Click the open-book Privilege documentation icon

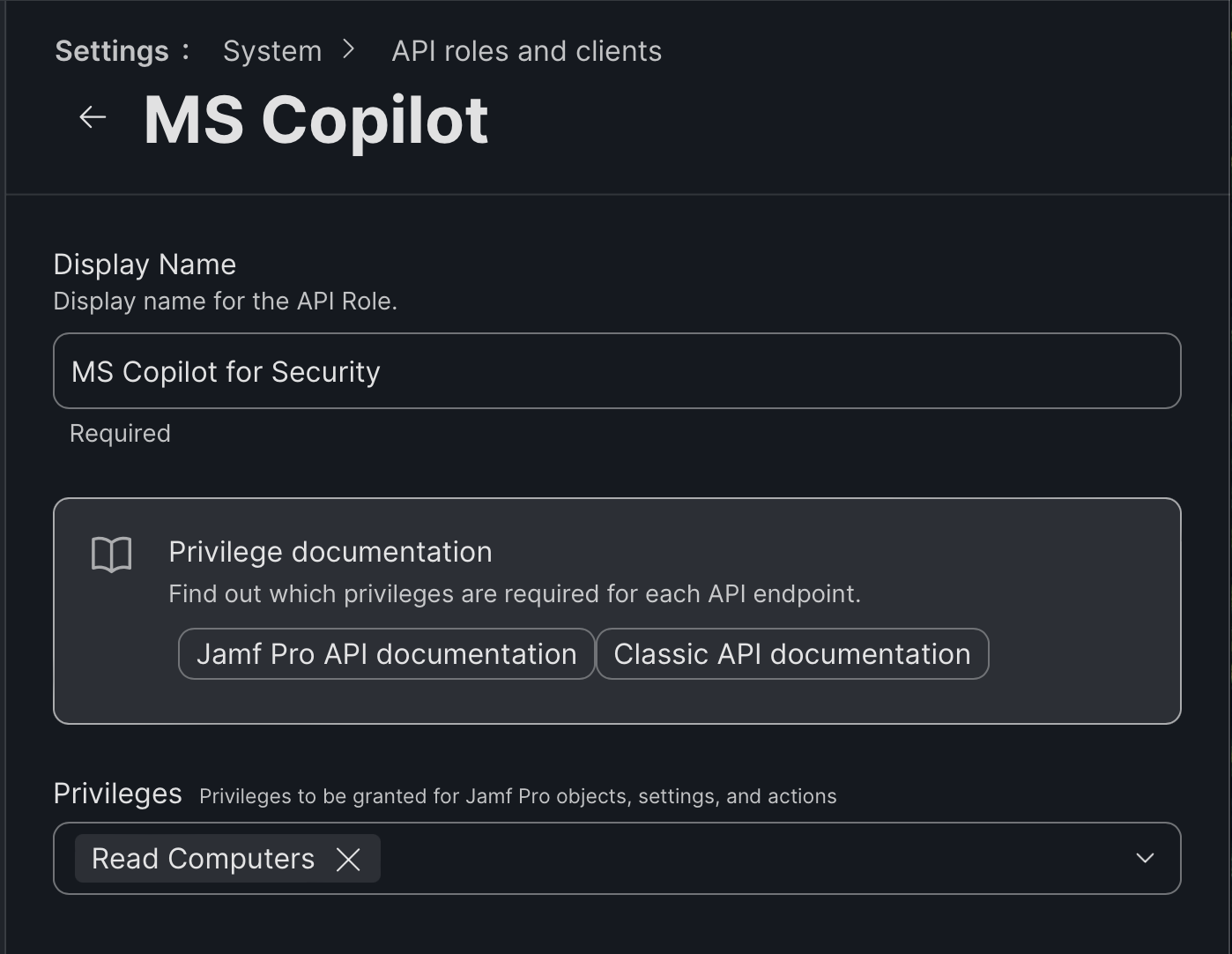111,555
